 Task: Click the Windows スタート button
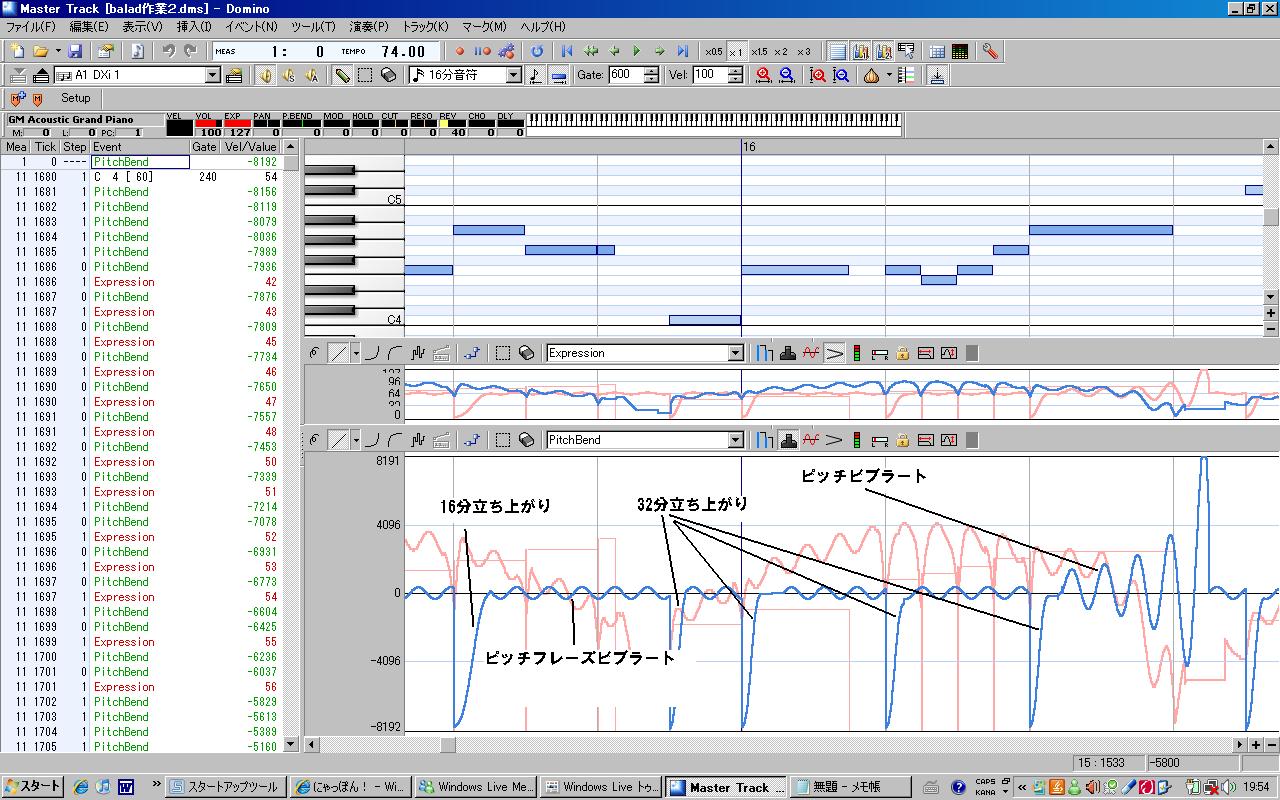(33, 787)
